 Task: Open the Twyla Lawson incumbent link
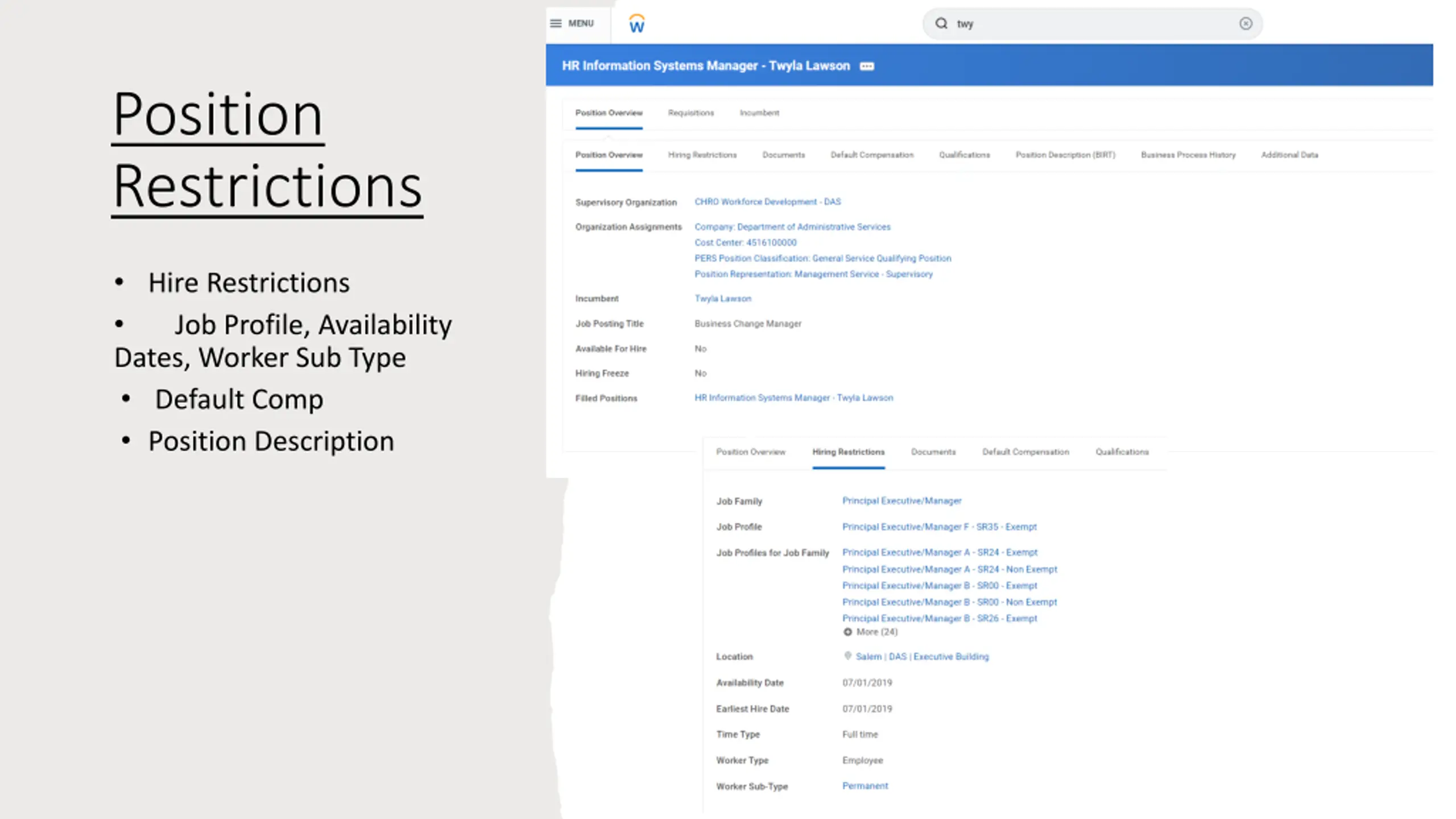pos(723,298)
